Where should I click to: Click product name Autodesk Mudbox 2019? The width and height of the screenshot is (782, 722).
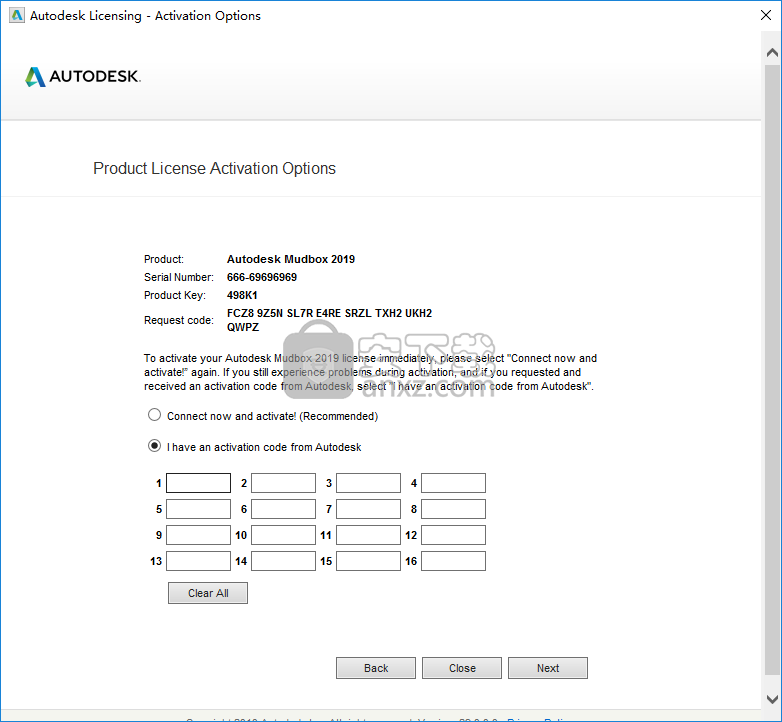tap(291, 259)
